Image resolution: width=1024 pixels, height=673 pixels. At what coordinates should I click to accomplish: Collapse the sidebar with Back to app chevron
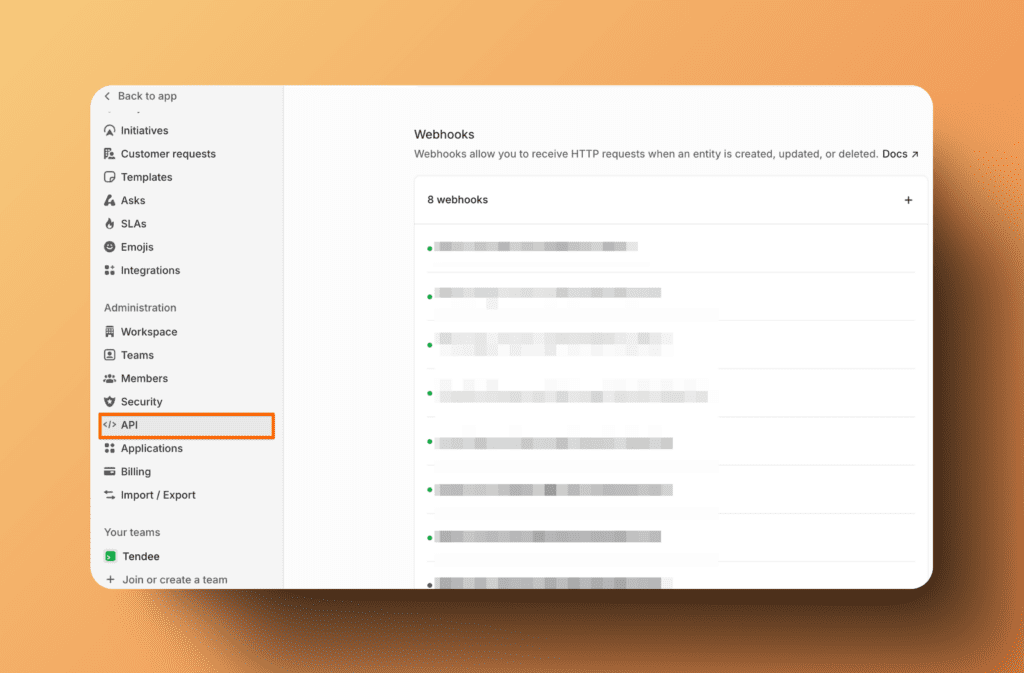(107, 96)
